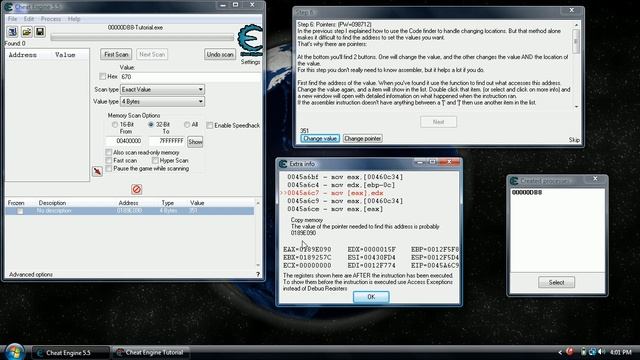Select the No description table row
The width and height of the screenshot is (640, 360).
click(129, 211)
